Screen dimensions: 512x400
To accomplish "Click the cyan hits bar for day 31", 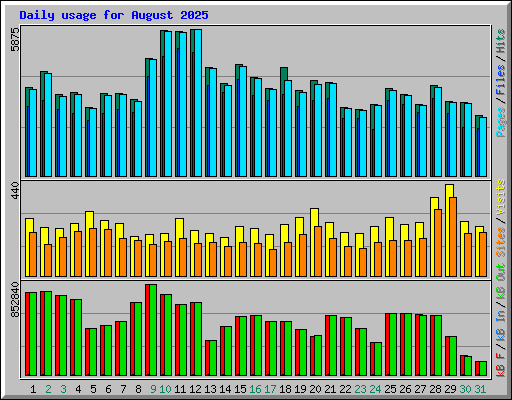I will (x=483, y=147).
